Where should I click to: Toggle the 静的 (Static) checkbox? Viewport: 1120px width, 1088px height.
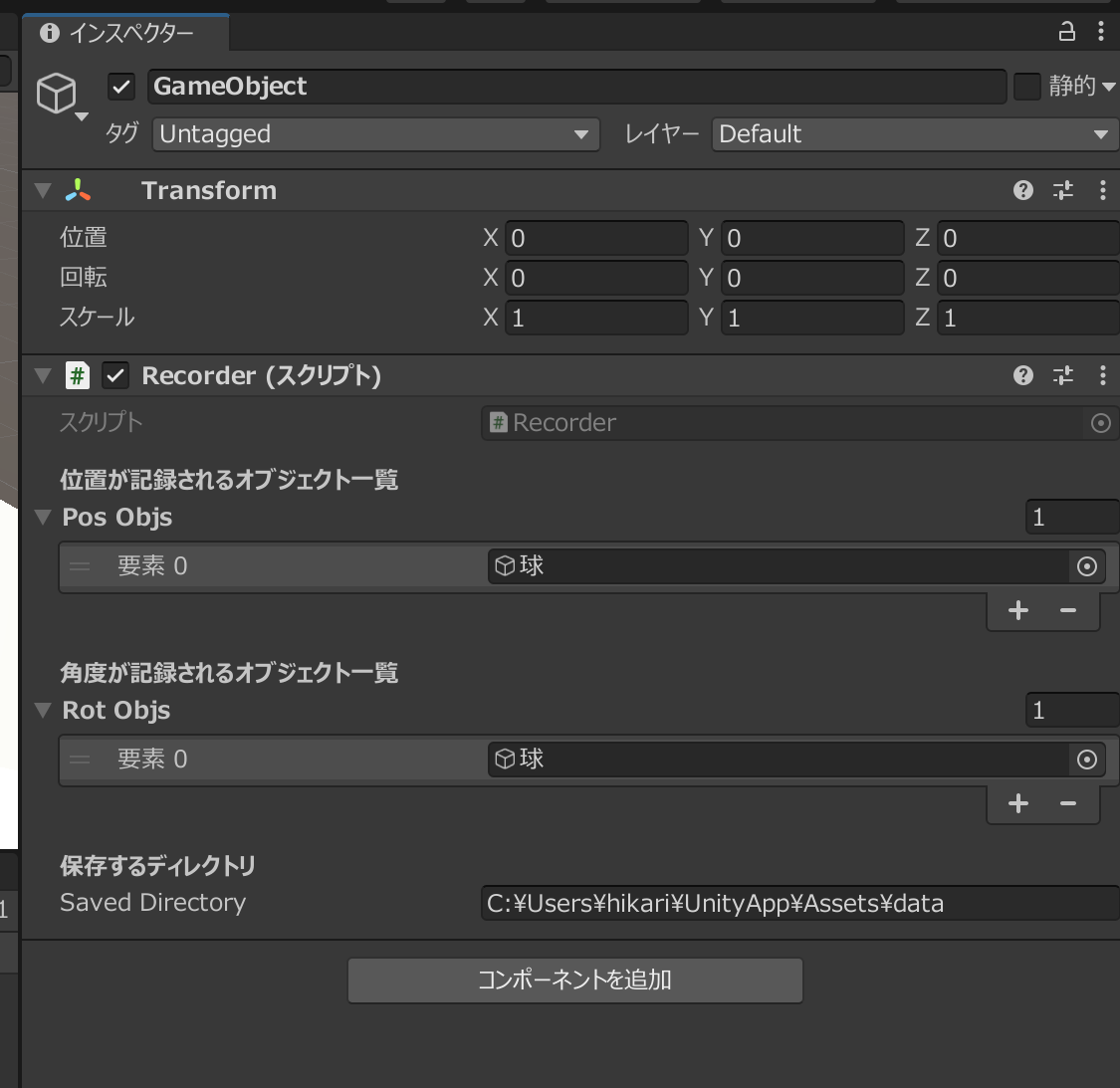click(x=1026, y=87)
